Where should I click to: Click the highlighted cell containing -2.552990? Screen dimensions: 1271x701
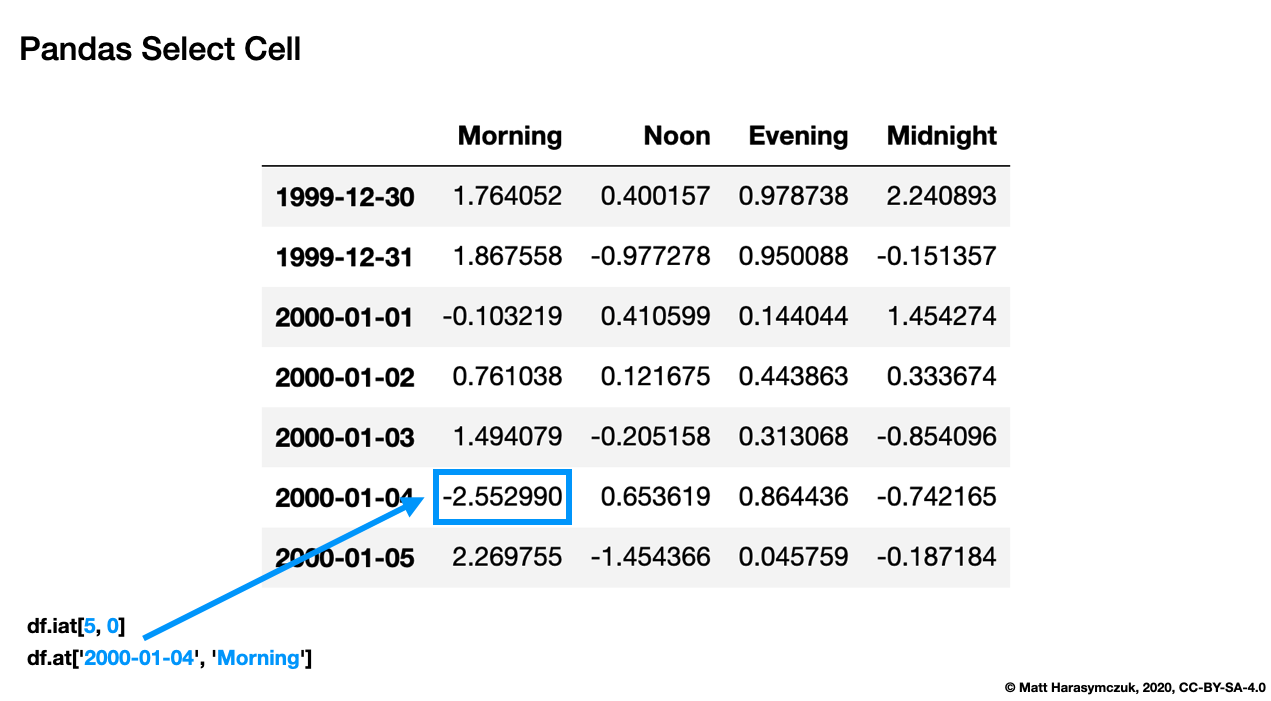(x=502, y=497)
